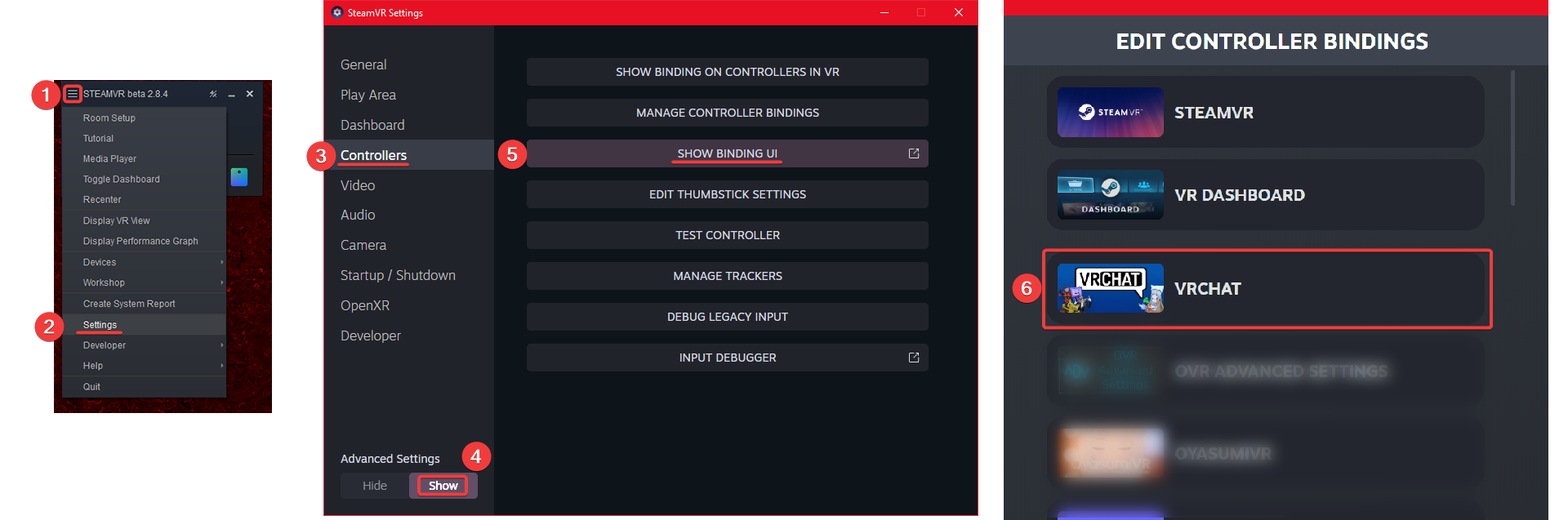The height and width of the screenshot is (520, 1568).
Task: Select Hide for Advanced Settings
Action: [375, 486]
